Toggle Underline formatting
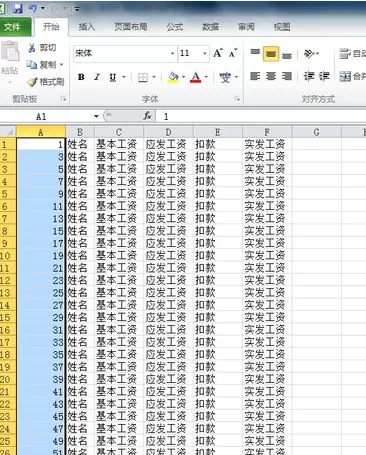This screenshot has height=455, width=366. [x=113, y=78]
